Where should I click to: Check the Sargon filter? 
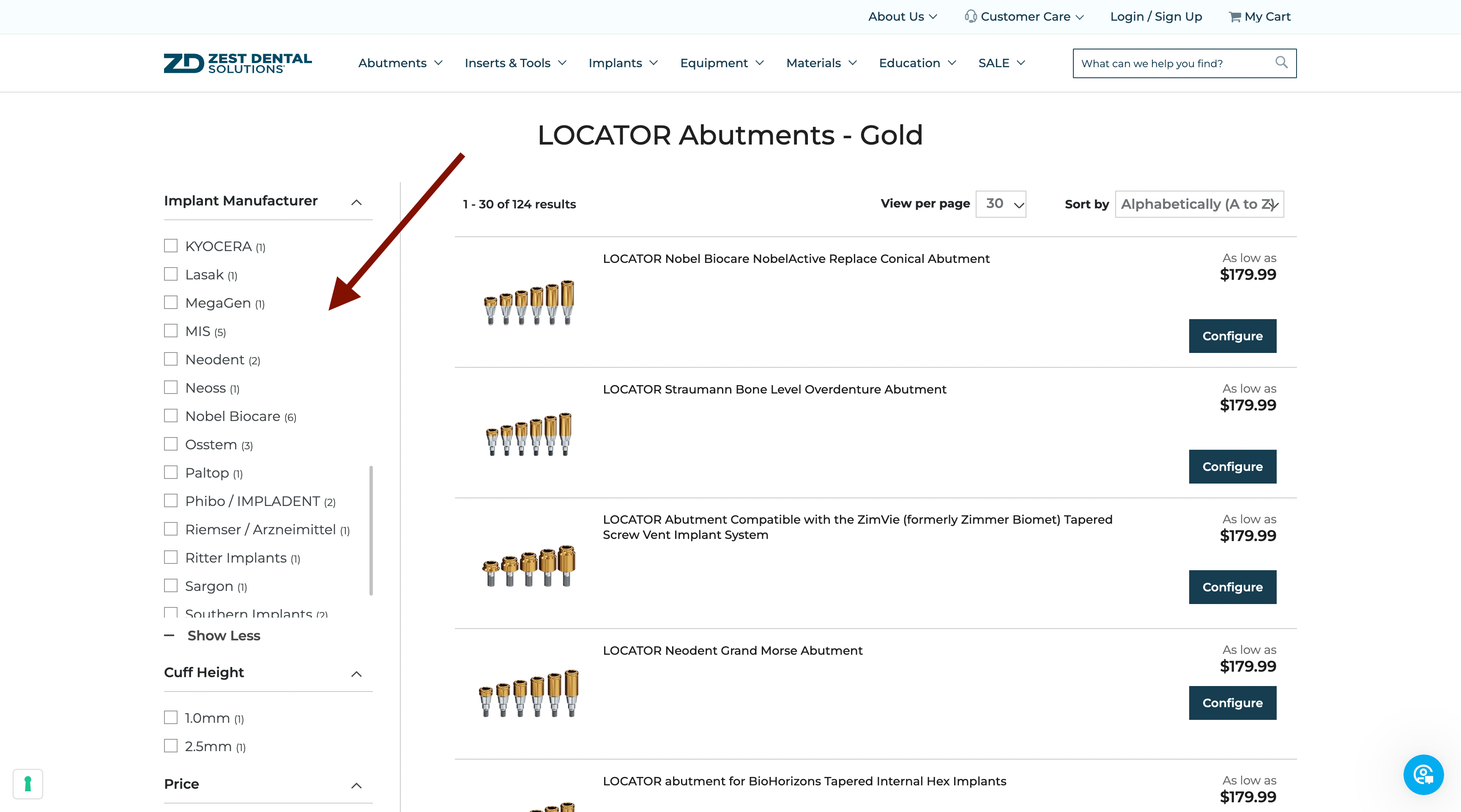[x=171, y=586]
